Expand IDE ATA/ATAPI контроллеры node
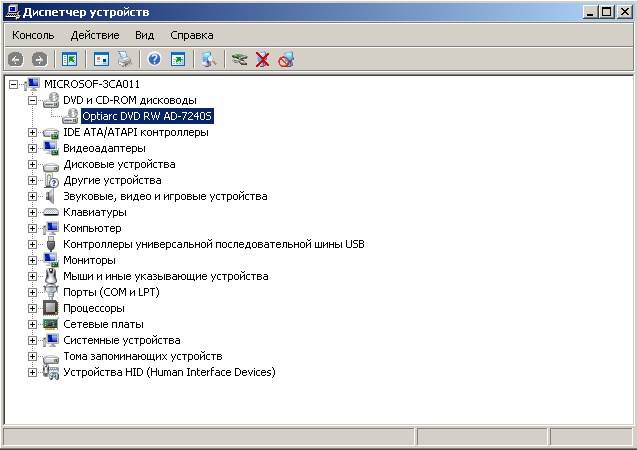Screen dimensions: 637x450 (32, 132)
